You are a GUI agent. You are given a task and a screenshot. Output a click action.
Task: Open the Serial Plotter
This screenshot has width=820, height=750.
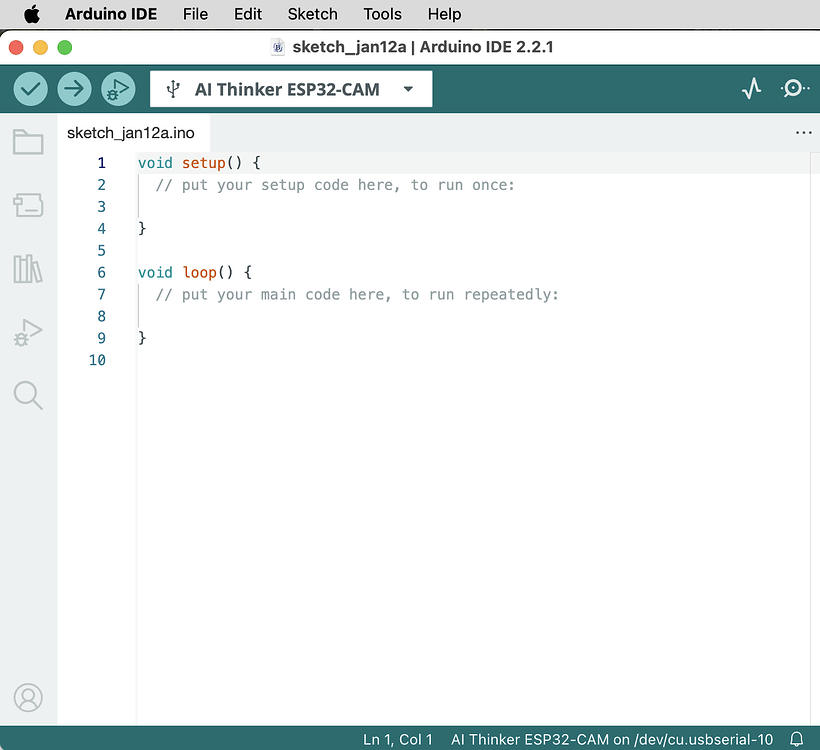coord(751,89)
